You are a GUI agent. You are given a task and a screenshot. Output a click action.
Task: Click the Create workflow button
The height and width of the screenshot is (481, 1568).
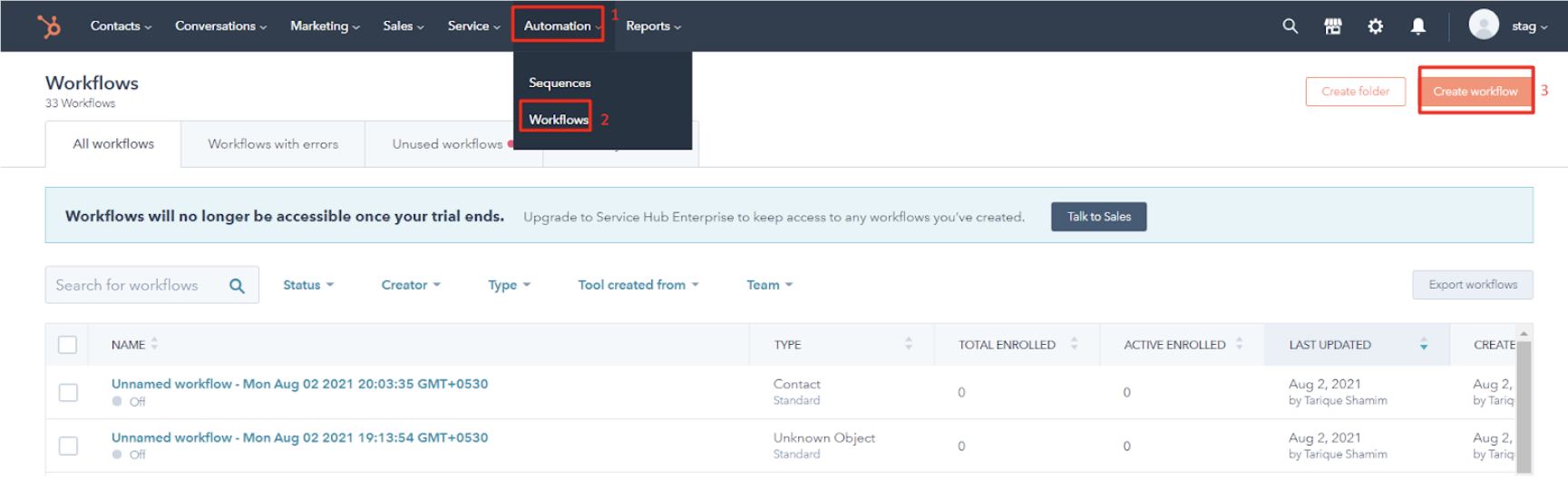tap(1475, 92)
